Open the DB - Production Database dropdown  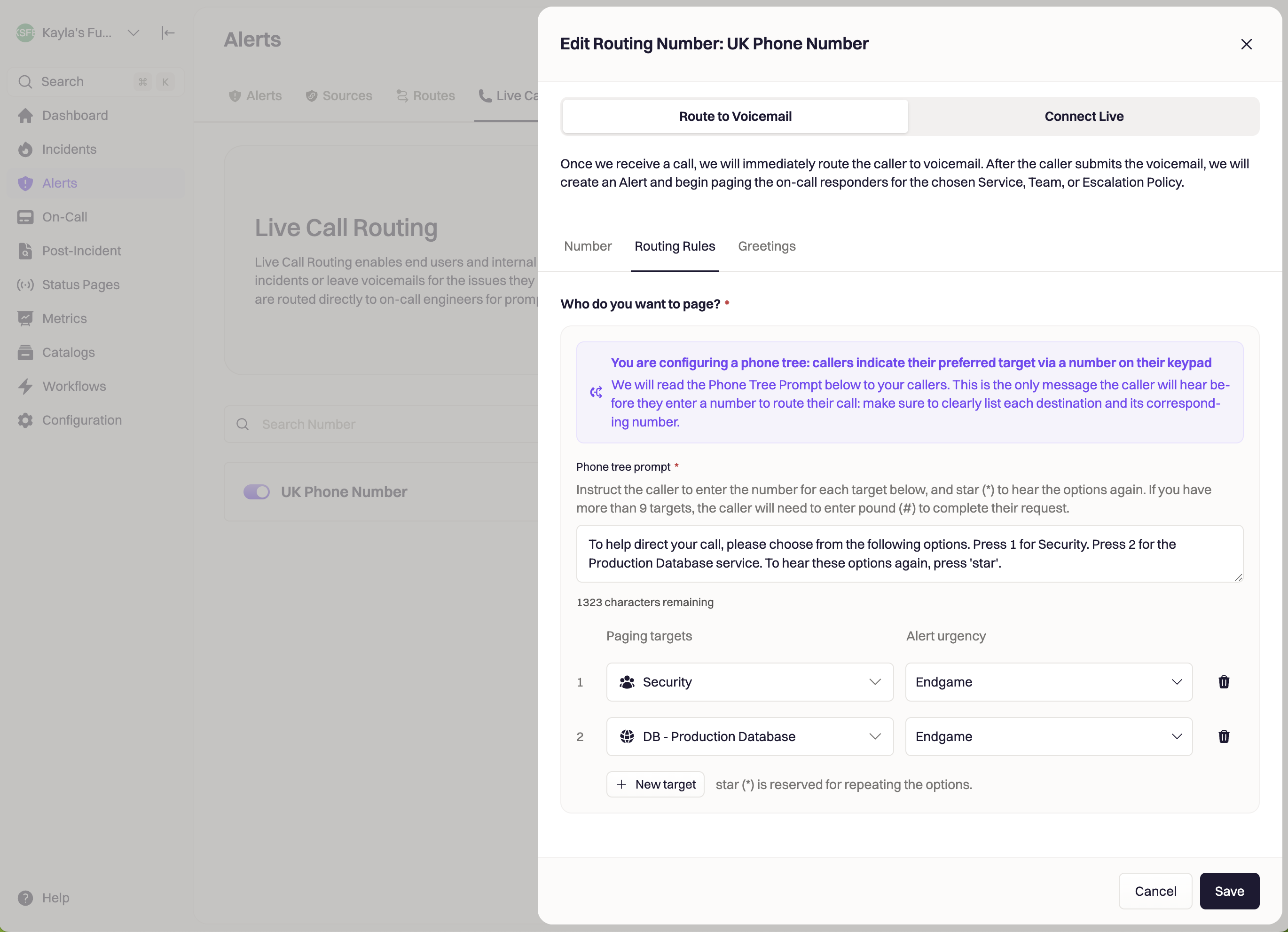[x=749, y=736]
